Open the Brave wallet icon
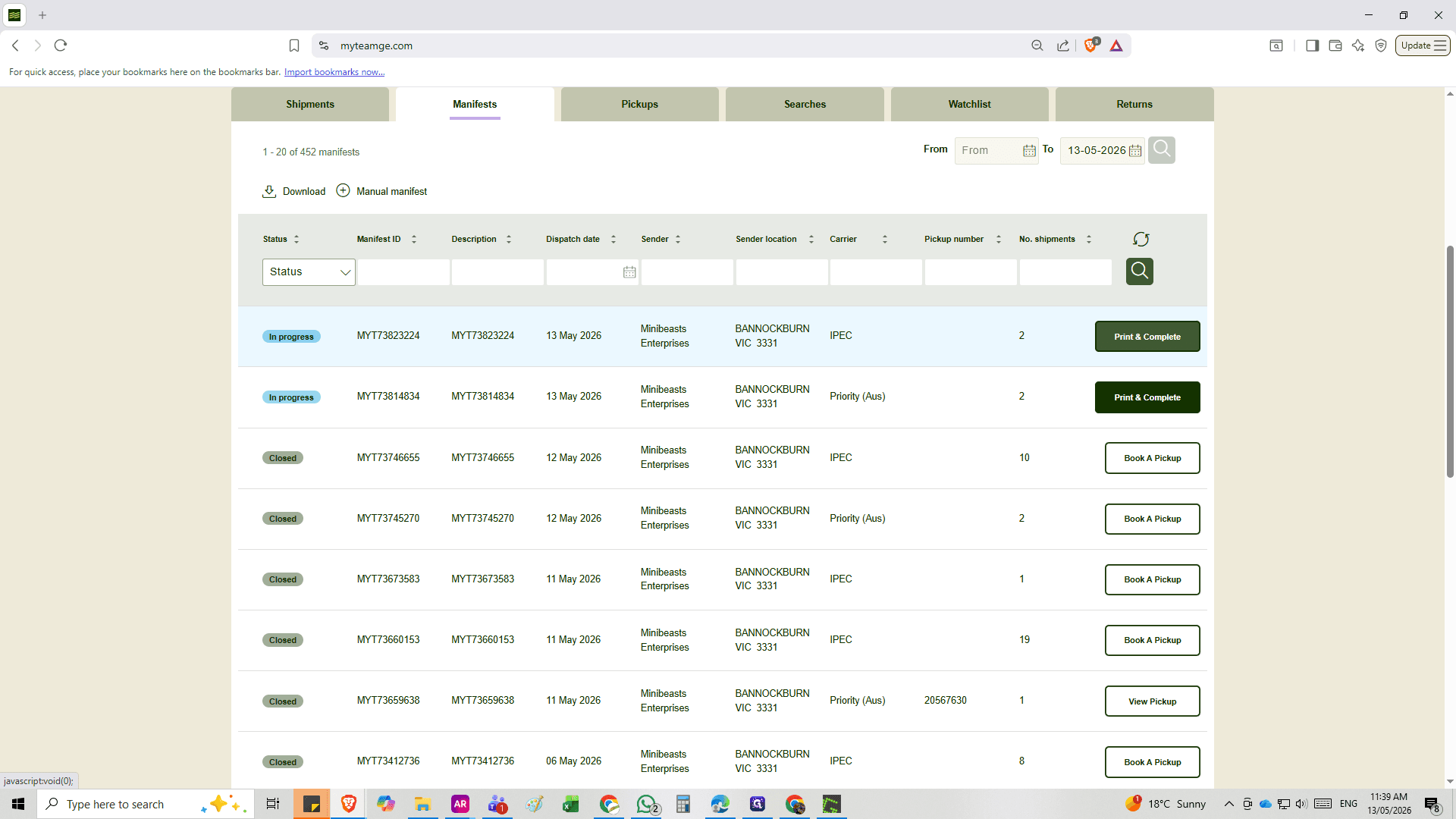The height and width of the screenshot is (819, 1456). (x=1335, y=45)
